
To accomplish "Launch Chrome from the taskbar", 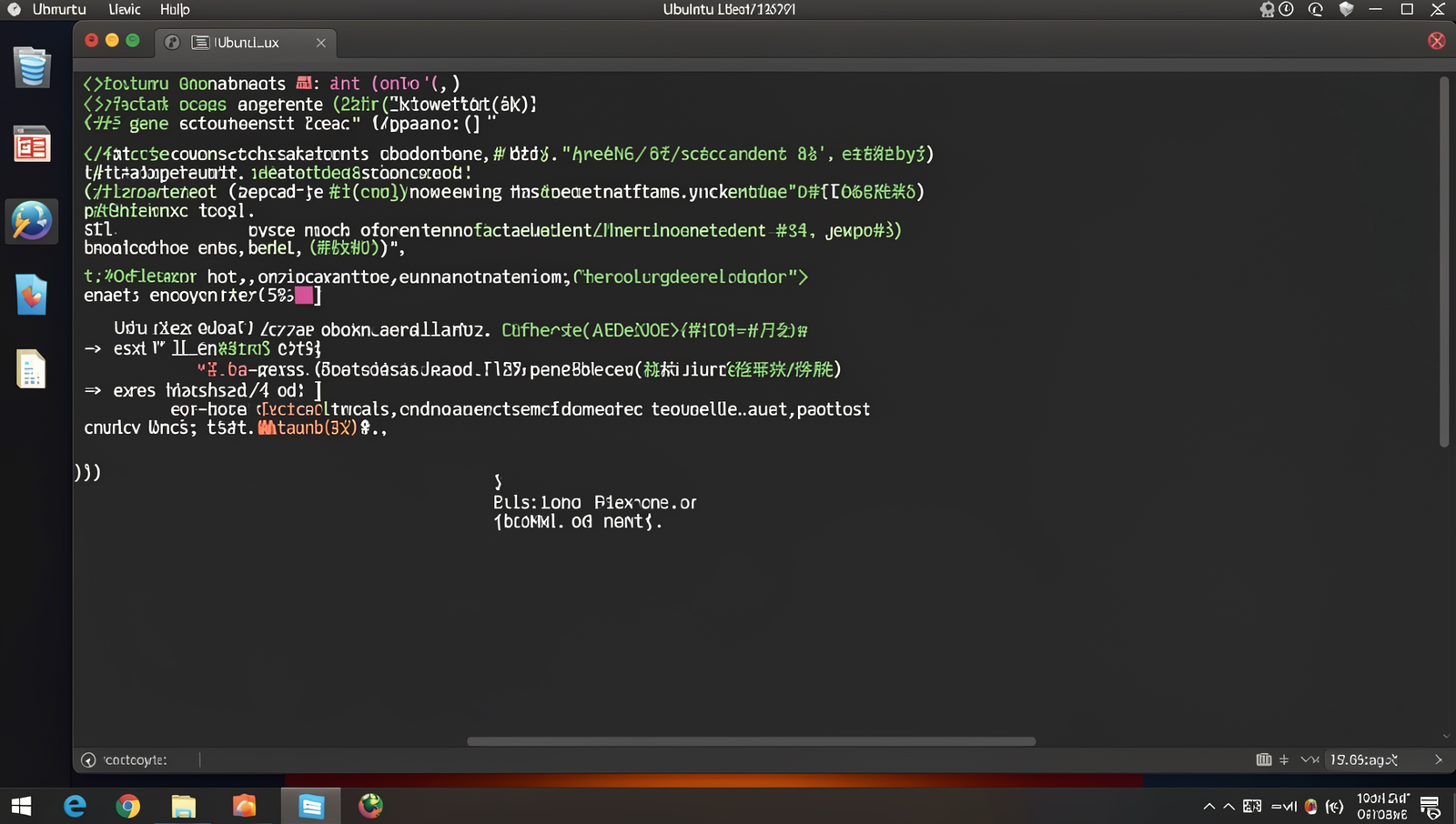I will [128, 806].
